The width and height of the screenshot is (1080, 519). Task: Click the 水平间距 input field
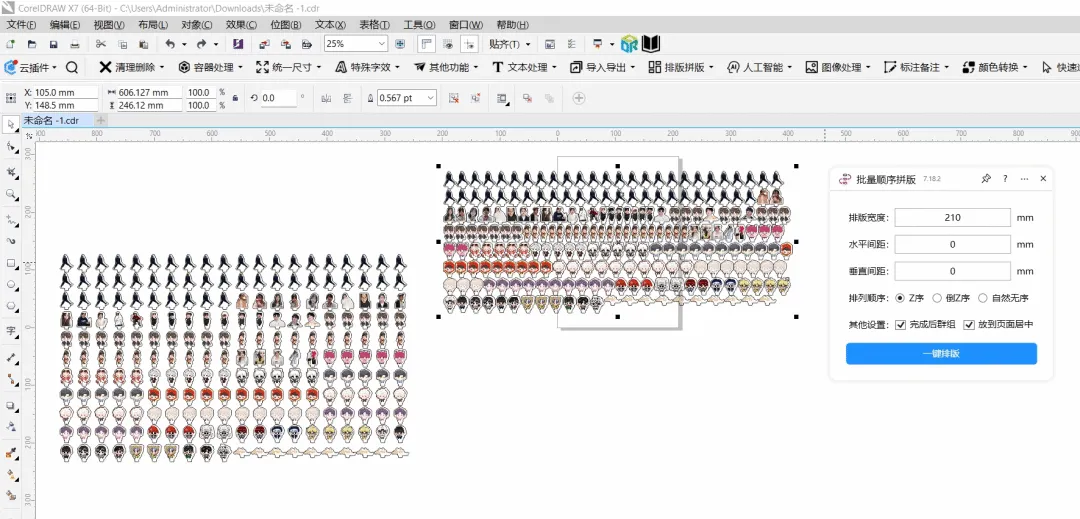pos(953,244)
